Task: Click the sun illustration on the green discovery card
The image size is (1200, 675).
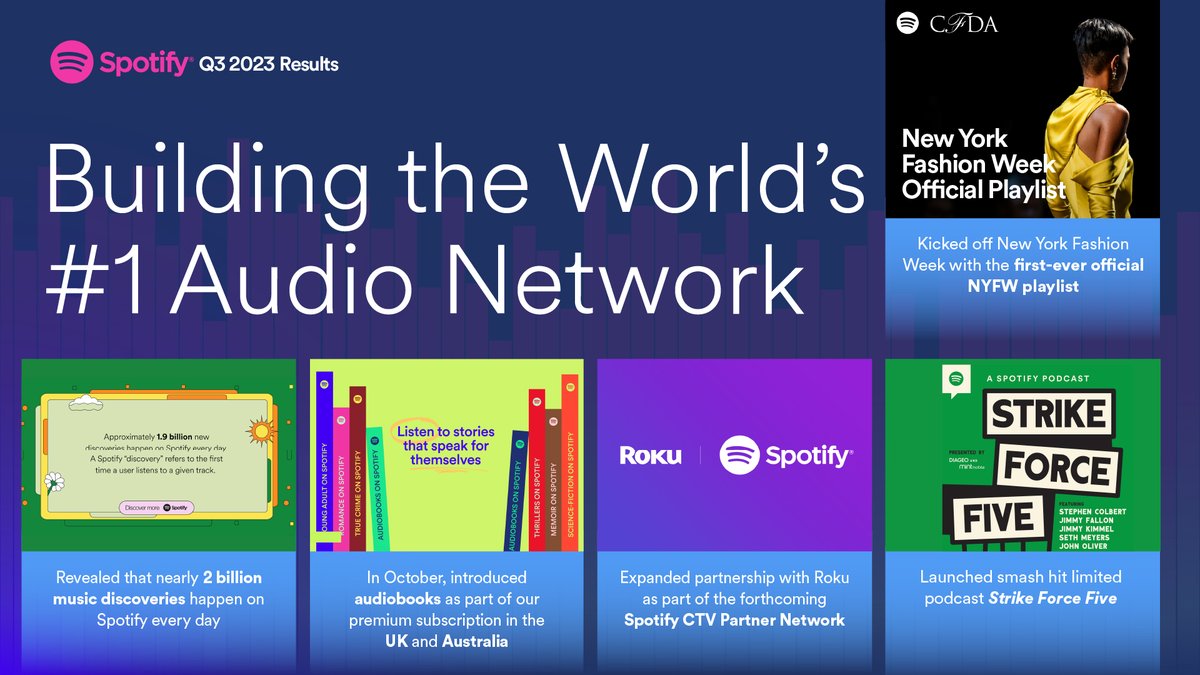Action: [260, 429]
